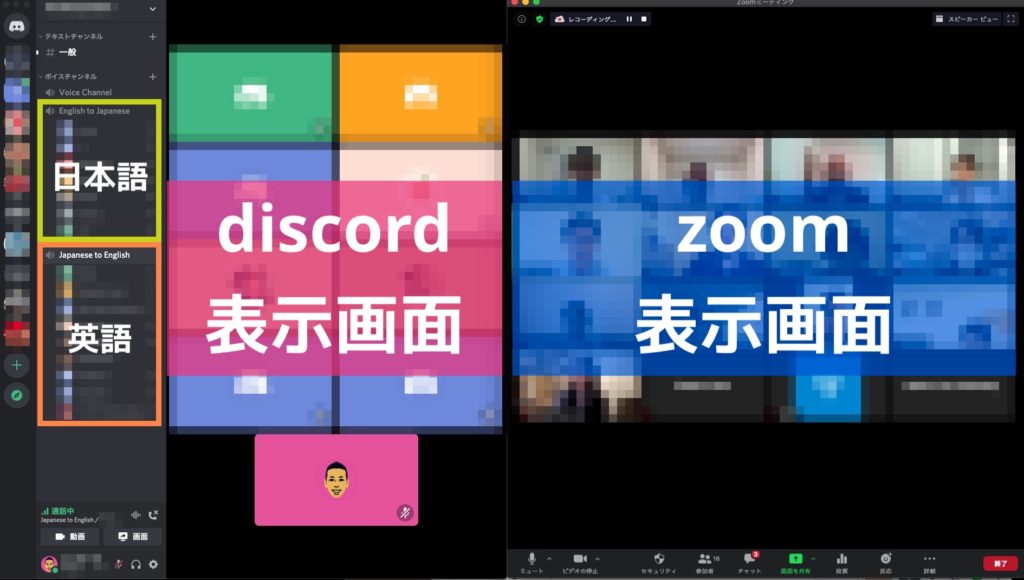Share screen in Discord with 画面
Image resolution: width=1024 pixels, height=580 pixels.
point(133,536)
